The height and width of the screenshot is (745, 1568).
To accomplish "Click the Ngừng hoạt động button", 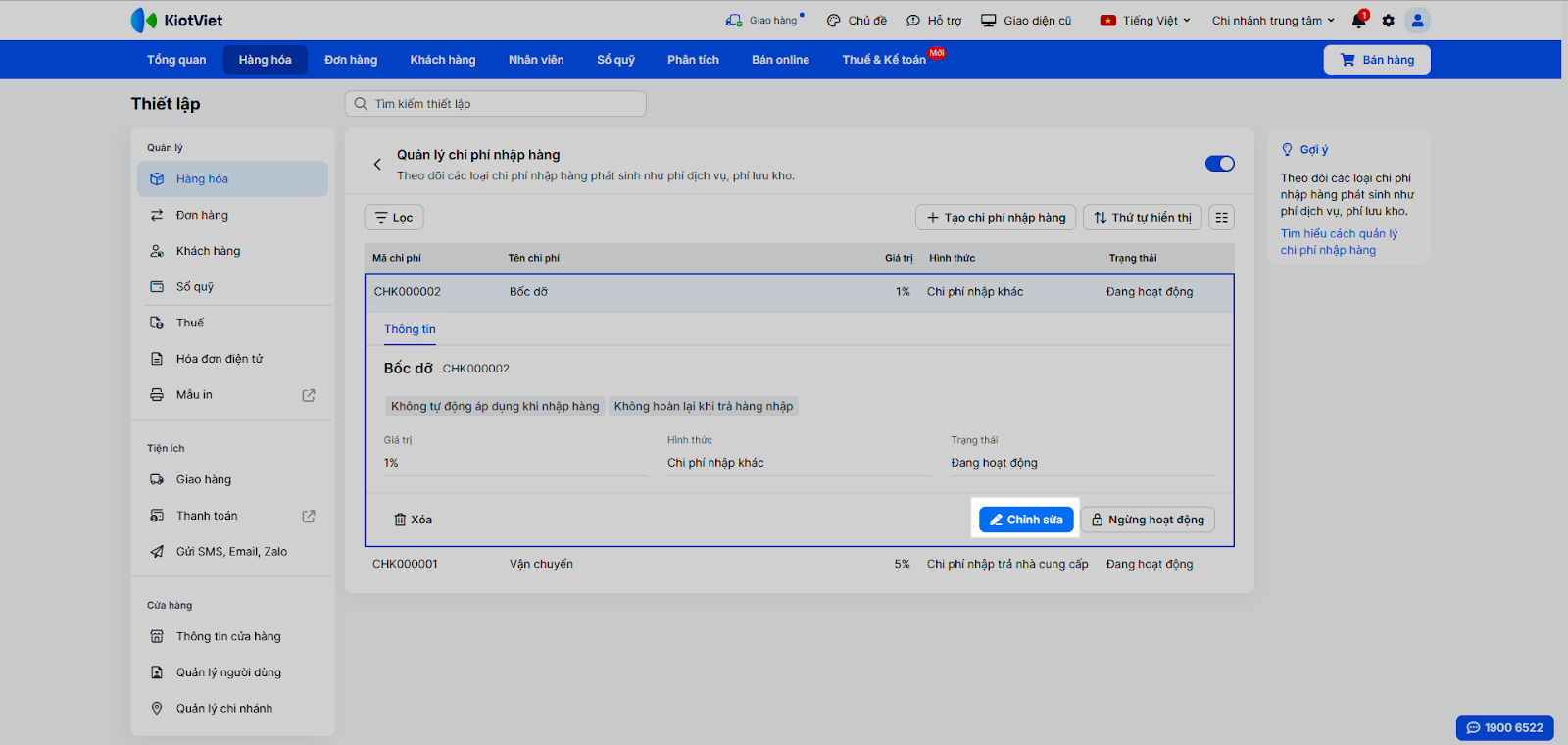I will (1148, 520).
